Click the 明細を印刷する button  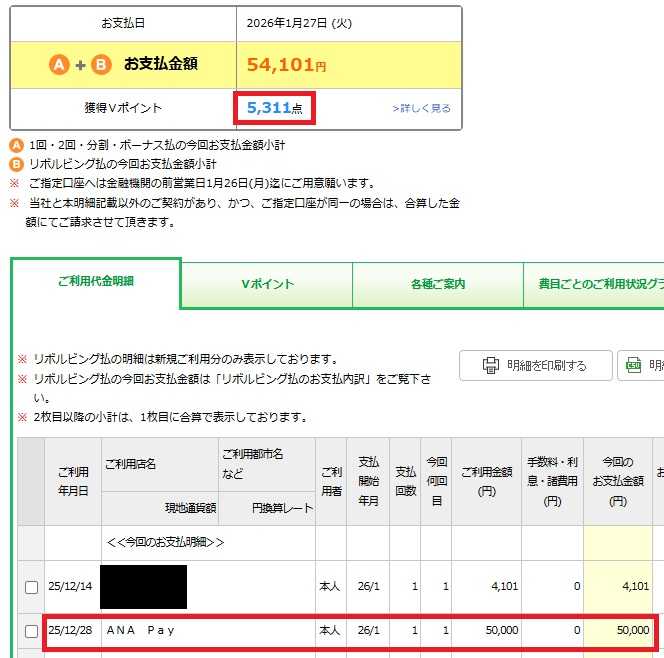[536, 365]
